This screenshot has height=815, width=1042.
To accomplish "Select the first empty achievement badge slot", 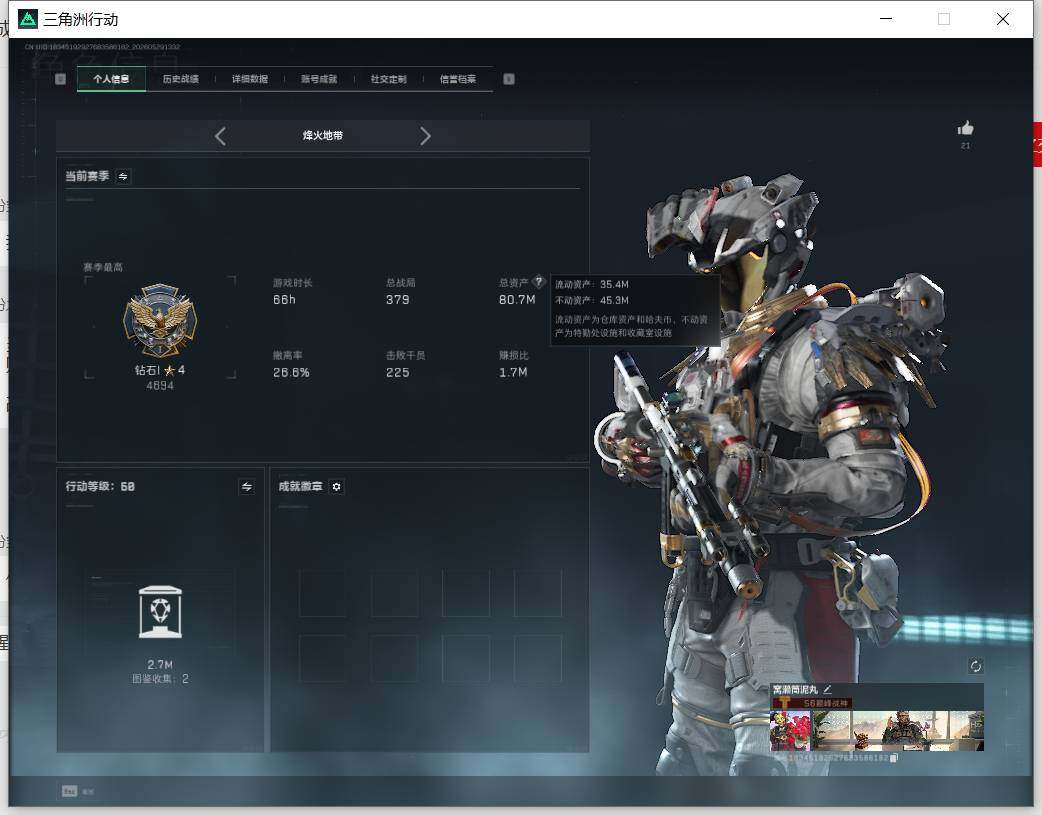I will [x=322, y=593].
